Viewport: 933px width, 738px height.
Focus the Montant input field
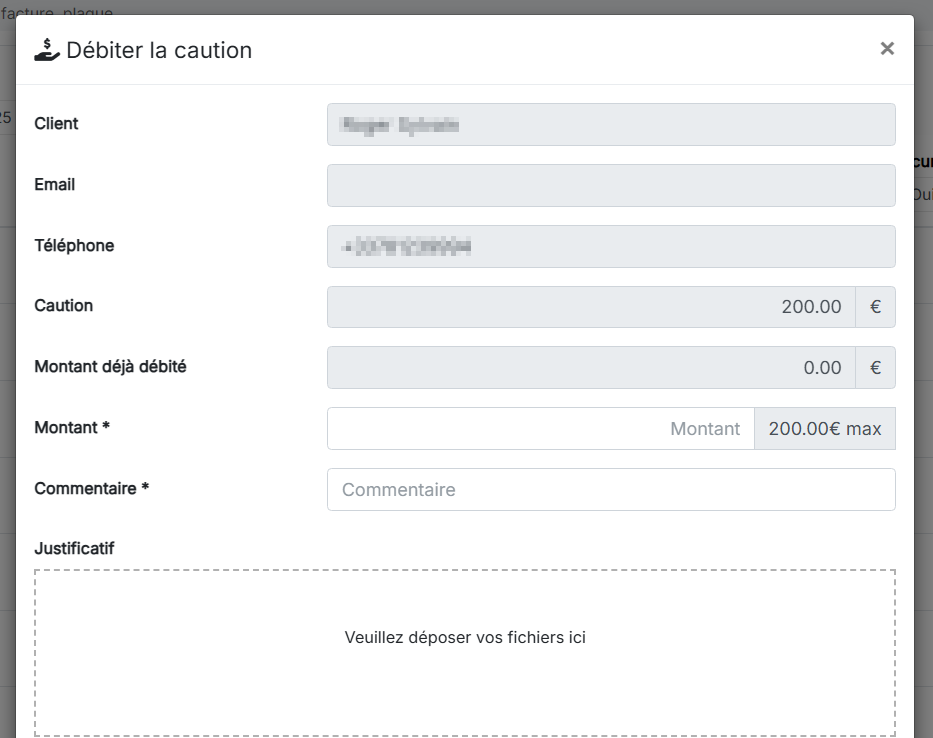click(x=540, y=429)
